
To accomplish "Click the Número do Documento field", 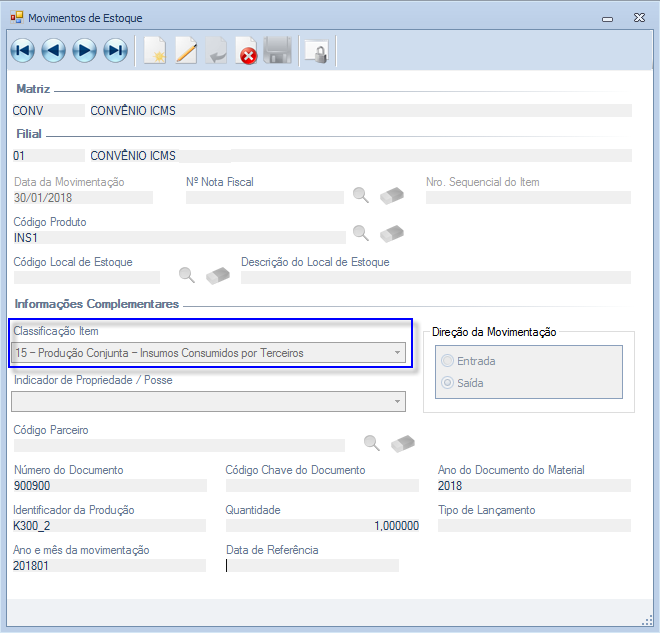I will point(109,486).
